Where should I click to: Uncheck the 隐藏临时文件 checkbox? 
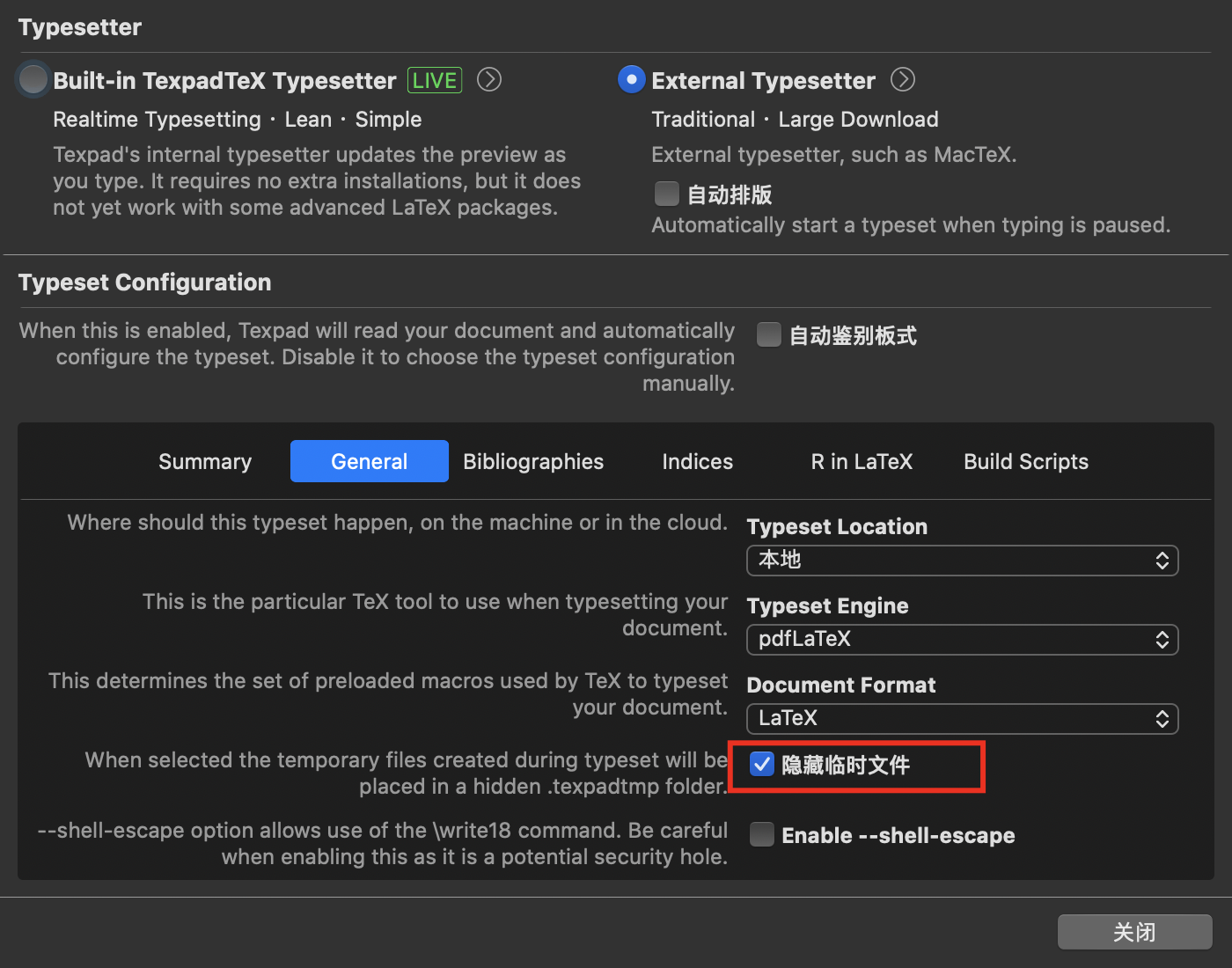762,764
